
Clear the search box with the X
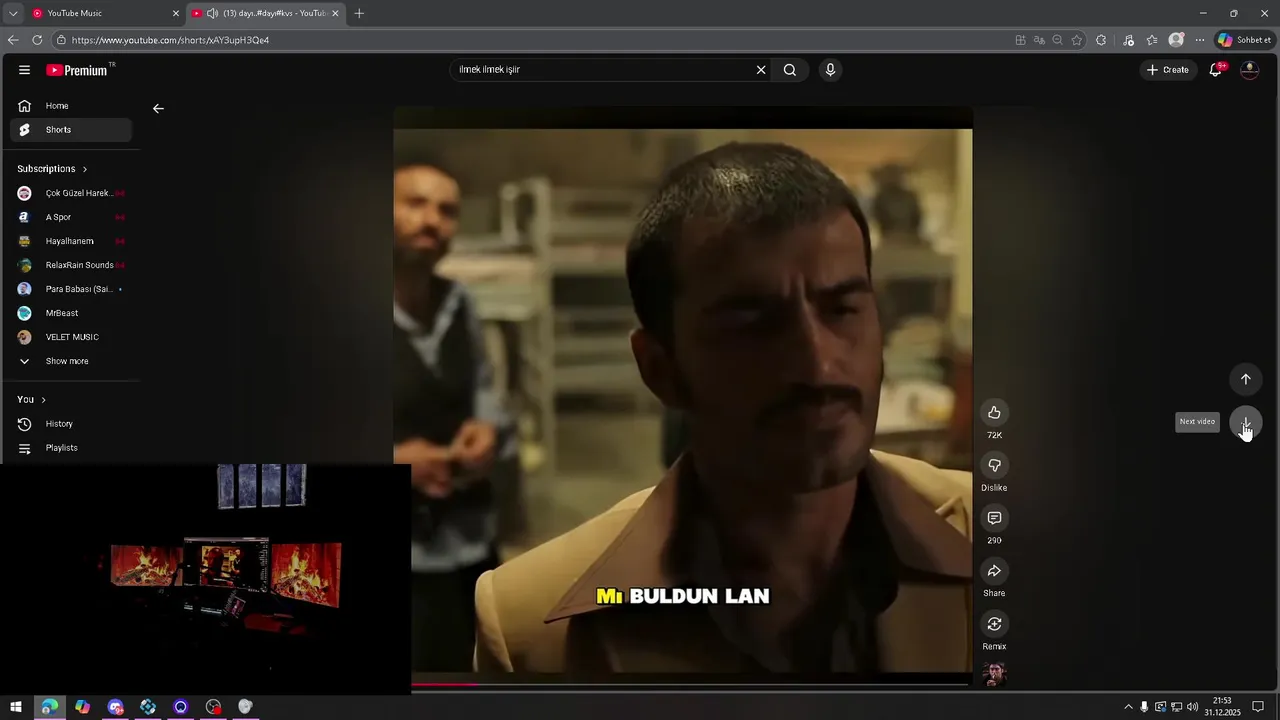[x=761, y=70]
